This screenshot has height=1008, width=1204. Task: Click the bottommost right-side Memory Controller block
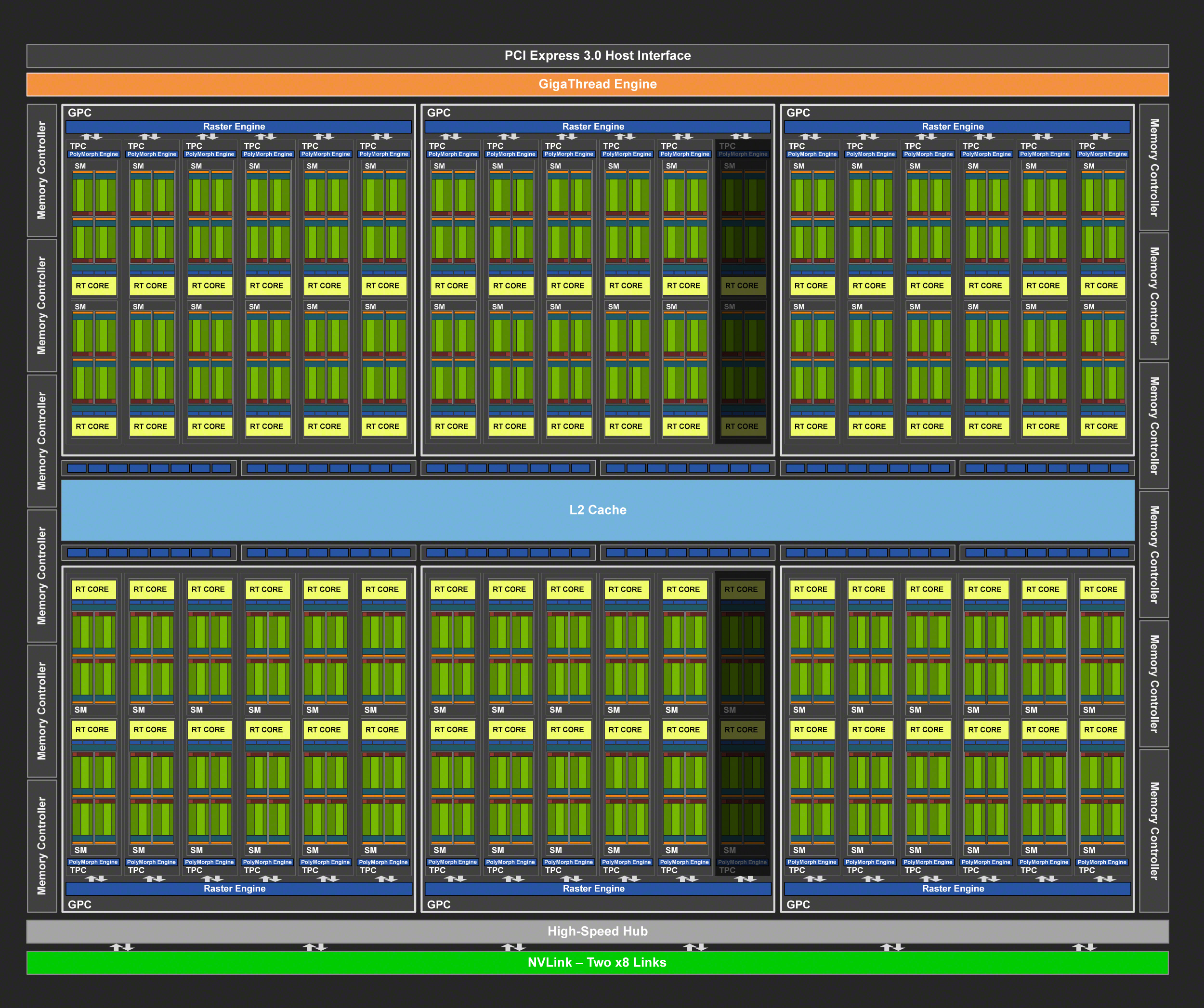[x=1153, y=830]
